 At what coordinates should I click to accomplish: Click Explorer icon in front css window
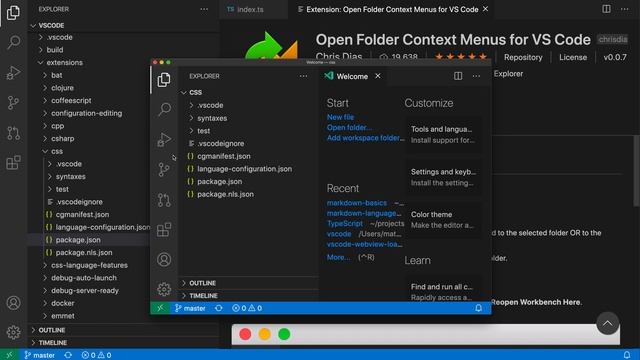164,80
